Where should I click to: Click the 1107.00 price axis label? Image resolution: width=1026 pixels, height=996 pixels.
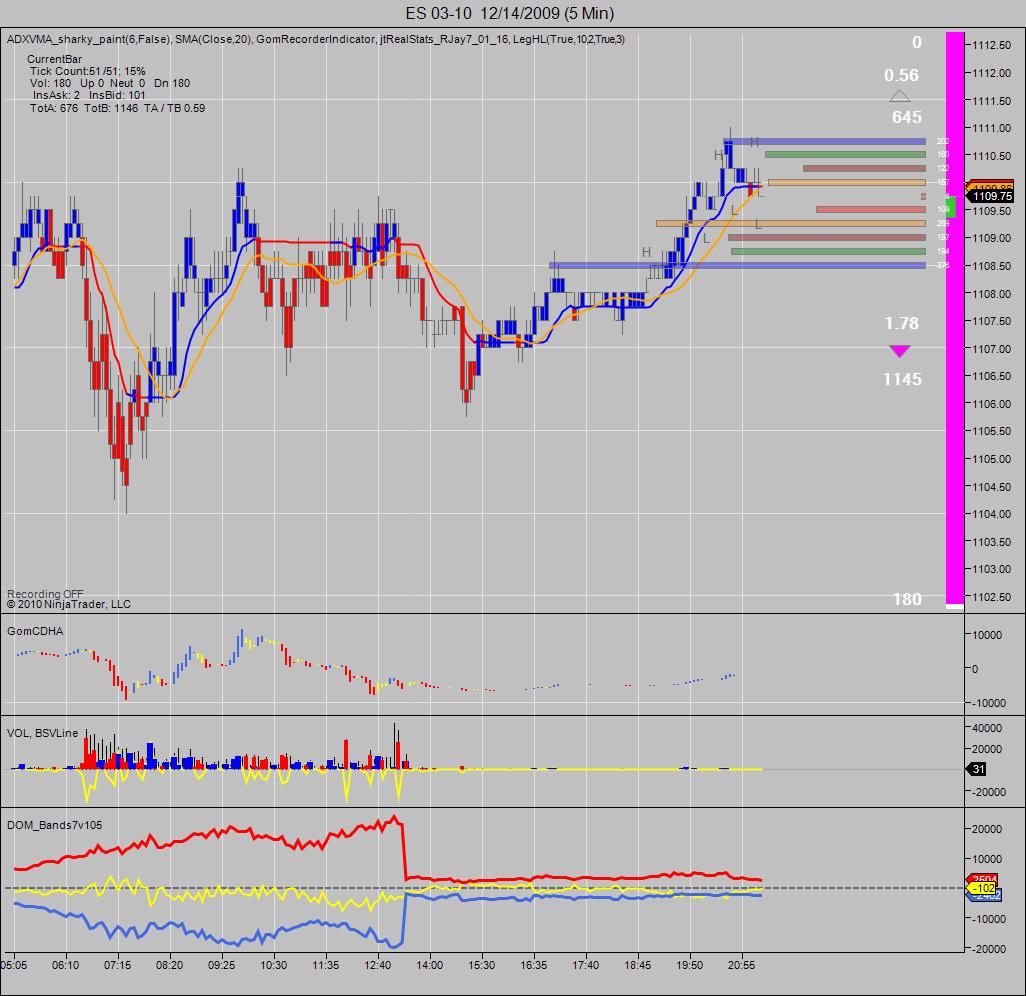point(991,349)
